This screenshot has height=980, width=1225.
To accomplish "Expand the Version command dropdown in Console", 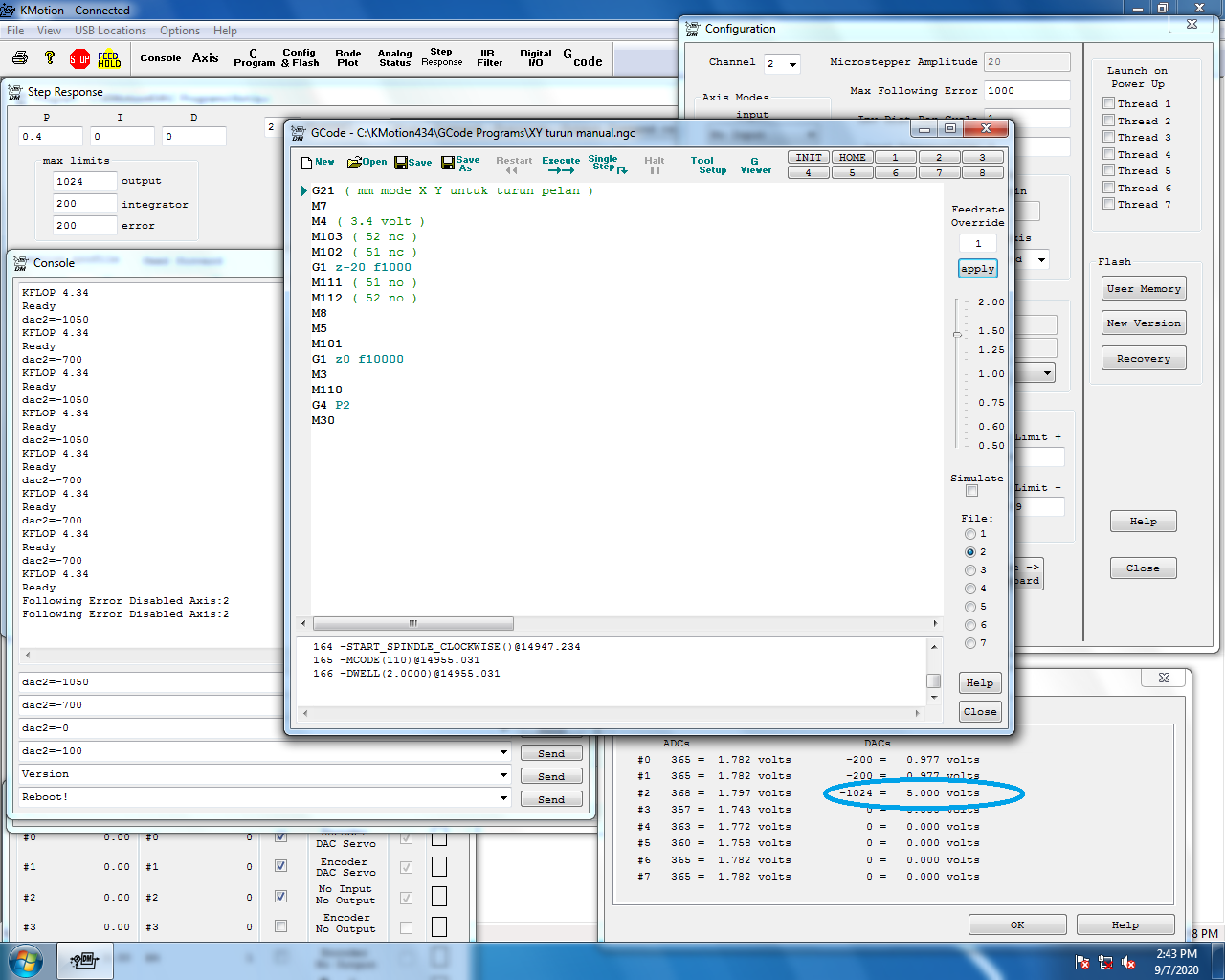I will tap(503, 774).
